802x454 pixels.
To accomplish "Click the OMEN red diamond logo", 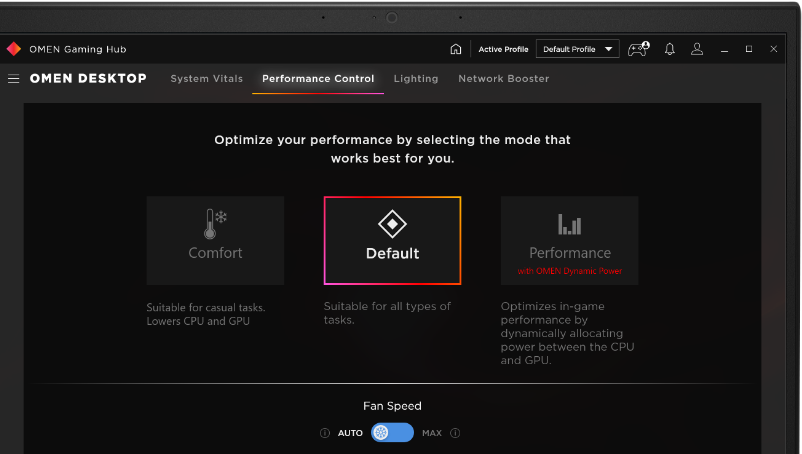I will 14,49.
